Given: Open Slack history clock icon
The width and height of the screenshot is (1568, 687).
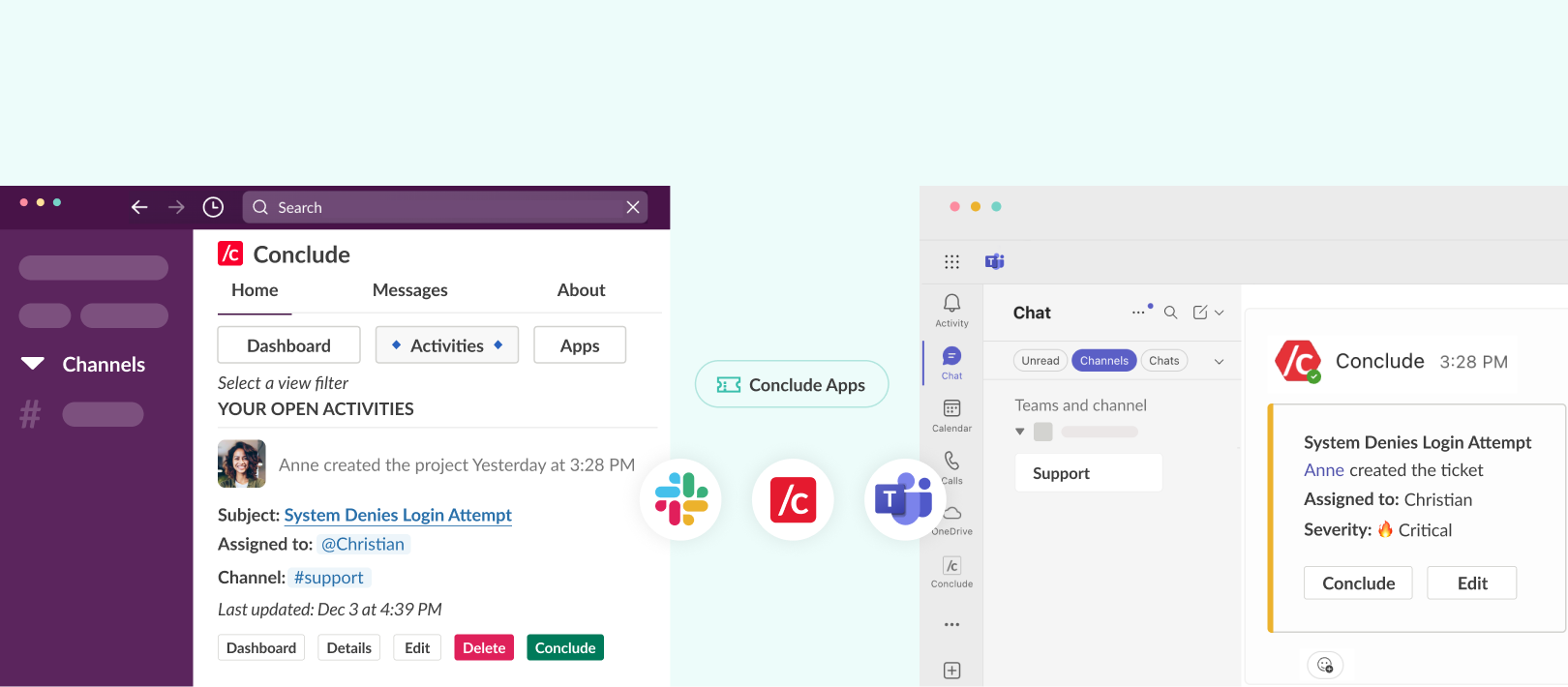Looking at the screenshot, I should pyautogui.click(x=213, y=207).
